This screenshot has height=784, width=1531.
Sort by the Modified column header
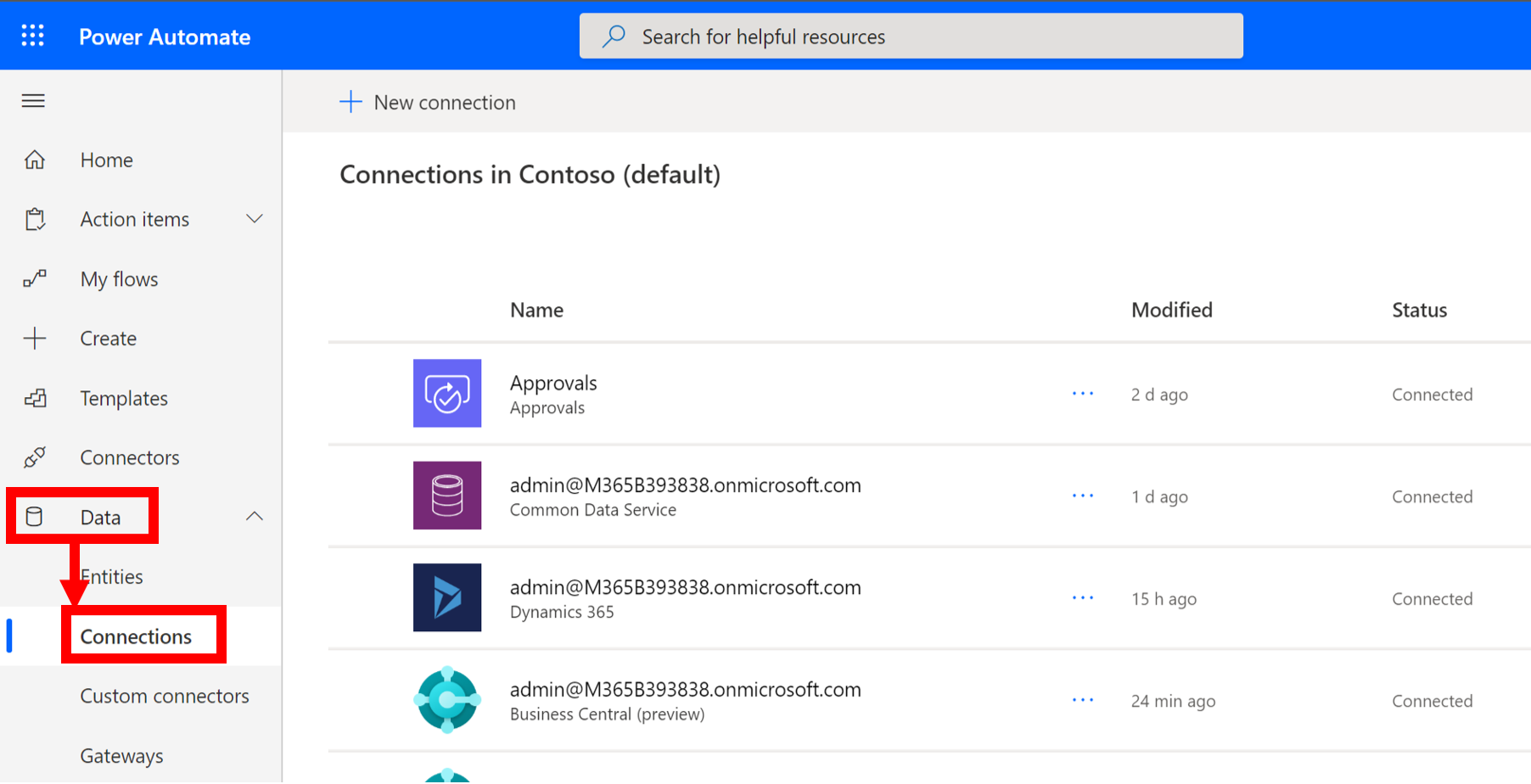(x=1171, y=310)
